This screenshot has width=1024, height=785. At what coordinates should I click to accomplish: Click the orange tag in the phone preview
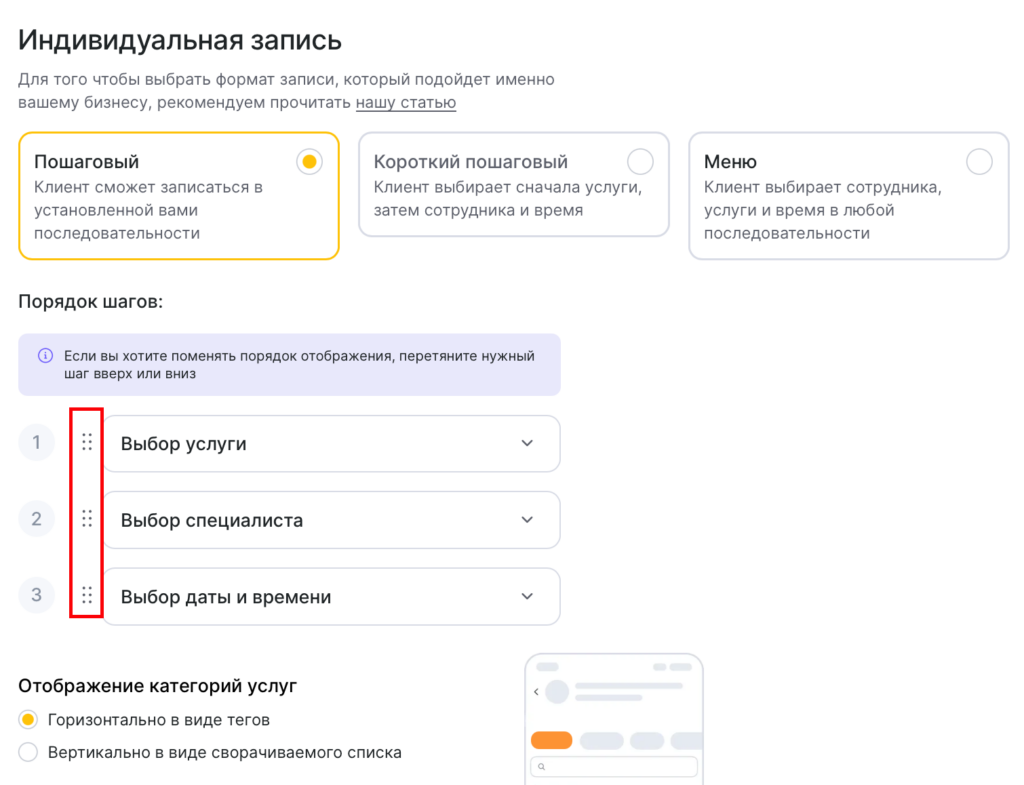pyautogui.click(x=551, y=741)
